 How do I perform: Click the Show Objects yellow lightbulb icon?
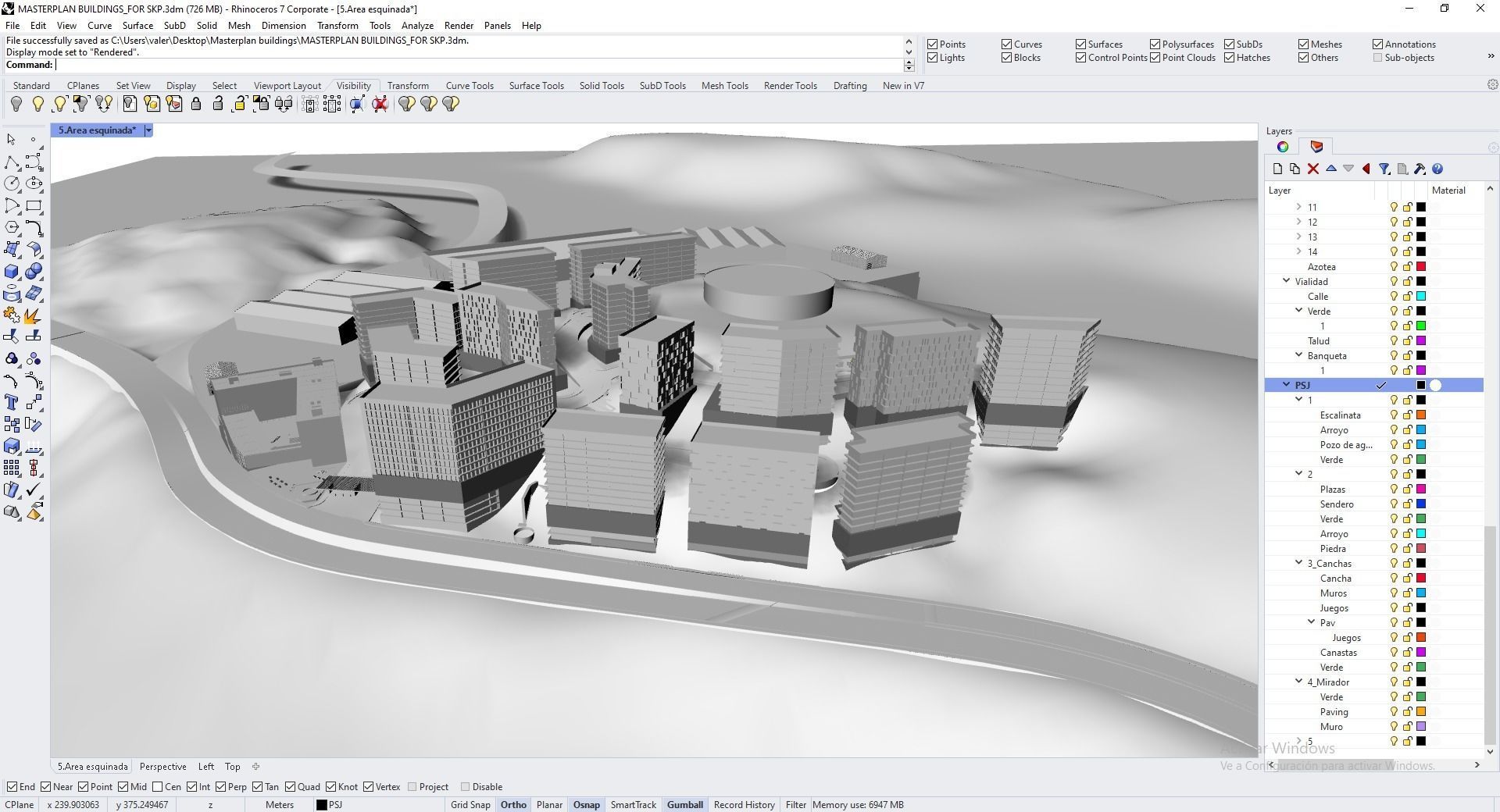coord(37,104)
